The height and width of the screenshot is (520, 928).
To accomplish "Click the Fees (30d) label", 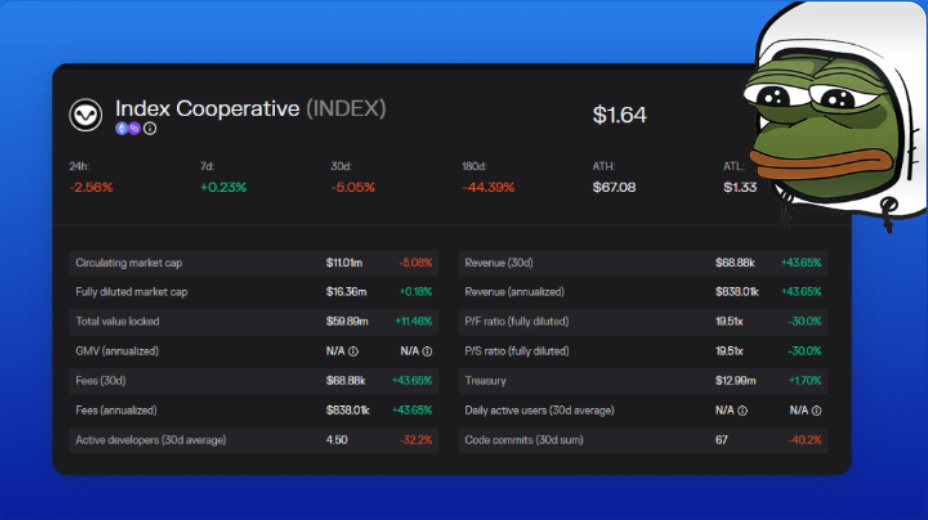I will [x=101, y=381].
